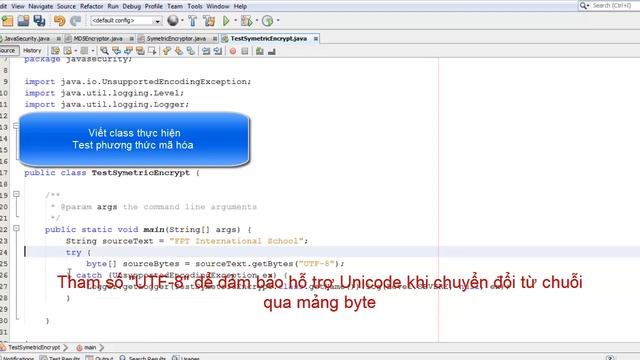
Task: Click the TestSymetricEncrypt class name in code
Action: tap(140, 173)
